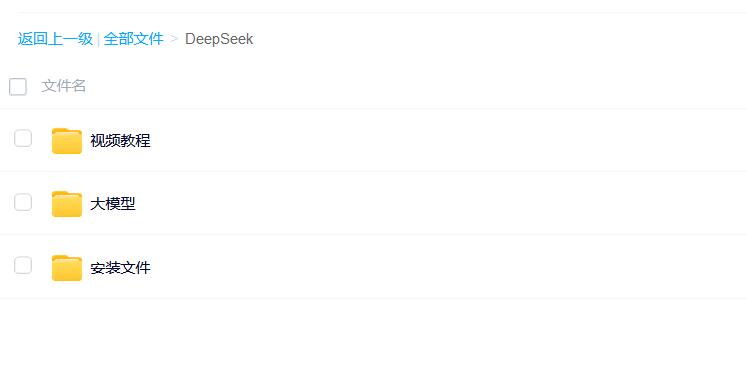Click the divider between 返回上一级 and 全部文件
Image resolution: width=747 pixels, height=365 pixels.
(x=98, y=39)
